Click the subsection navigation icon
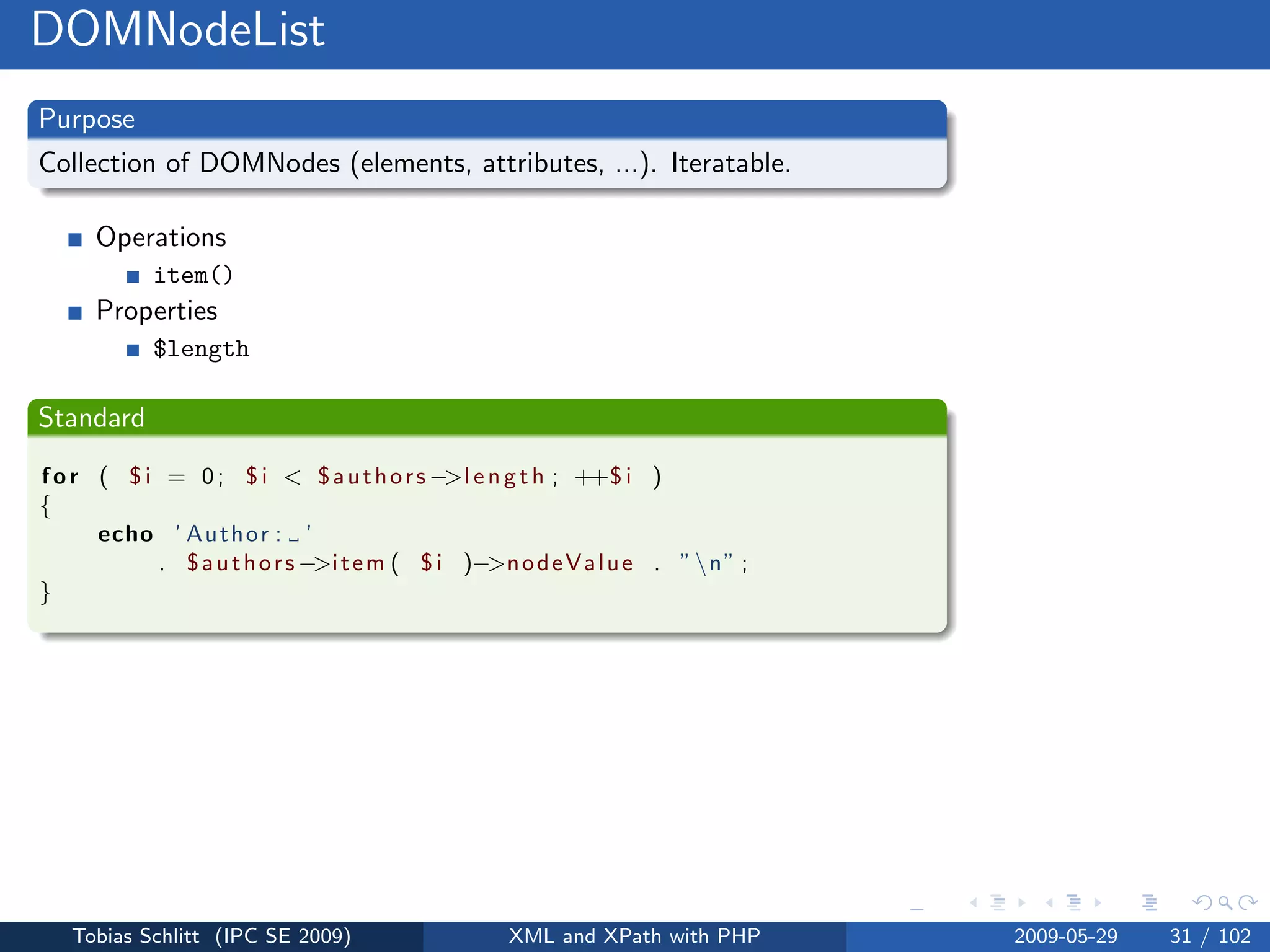1270x952 pixels. point(998,903)
